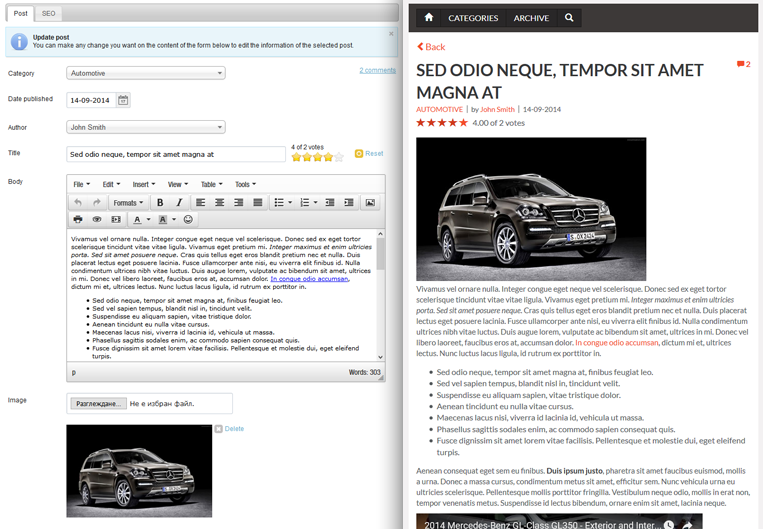Image resolution: width=763 pixels, height=529 pixels.
Task: Insert a bullet list
Action: coord(279,202)
